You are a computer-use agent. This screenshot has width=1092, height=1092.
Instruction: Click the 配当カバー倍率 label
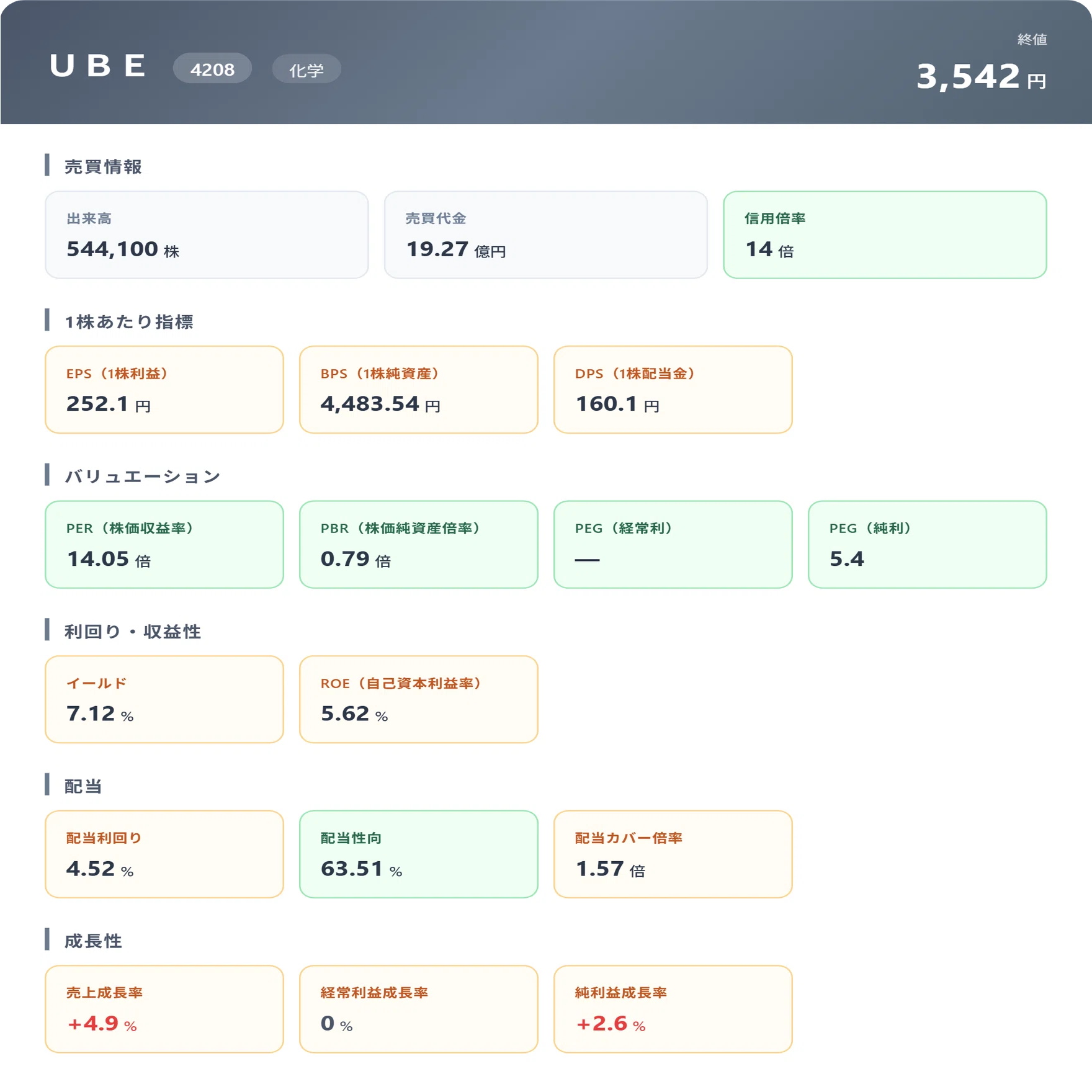coord(629,838)
